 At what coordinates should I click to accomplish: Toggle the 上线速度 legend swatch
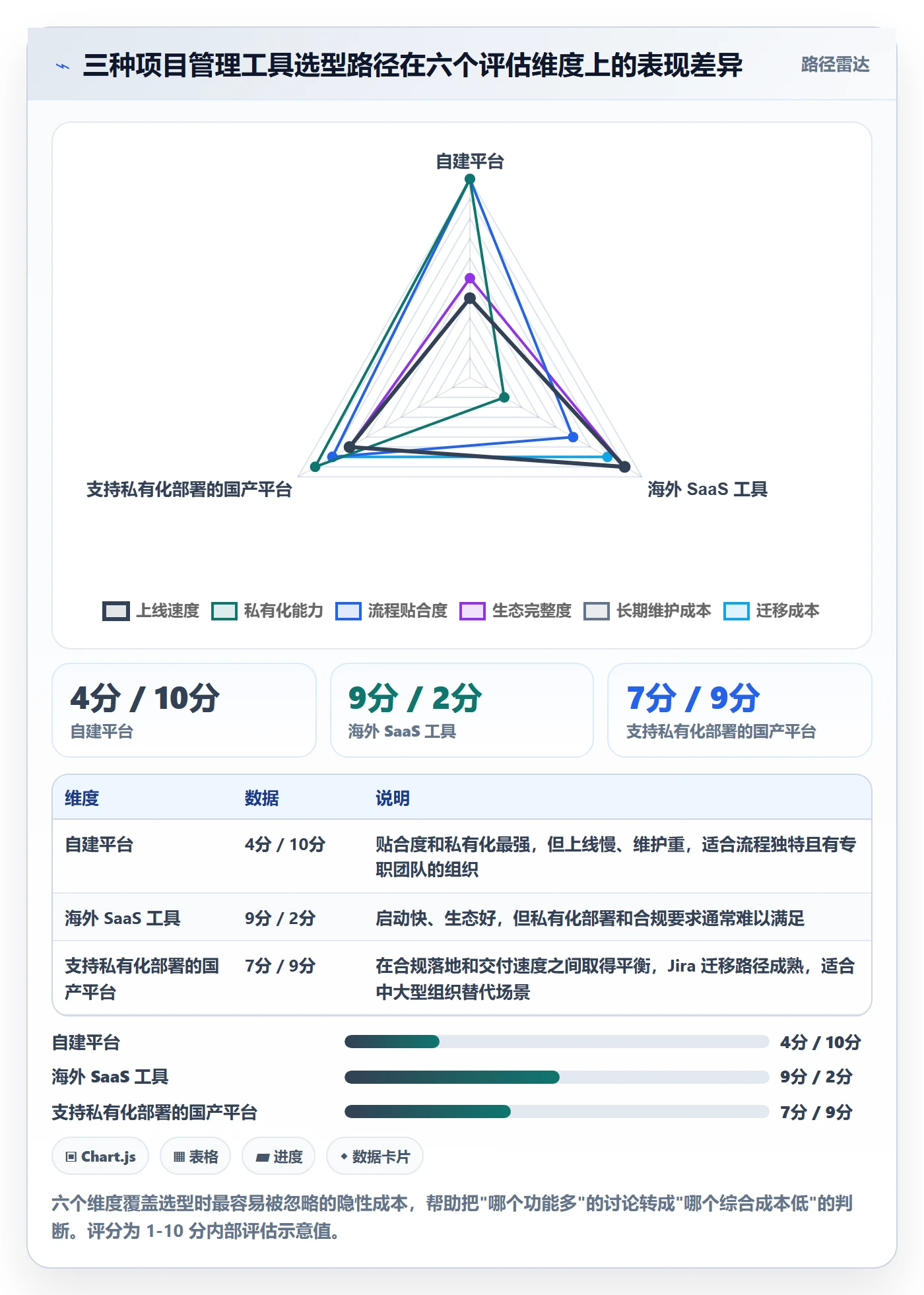[116, 611]
